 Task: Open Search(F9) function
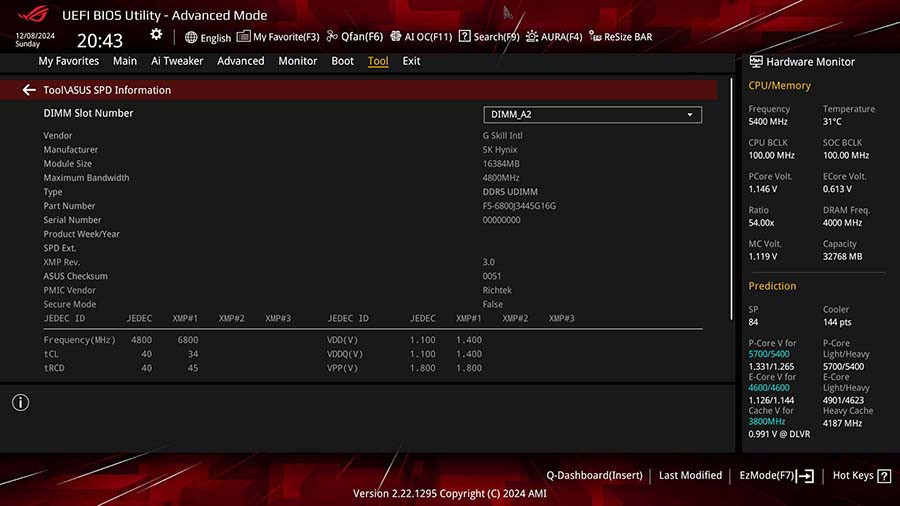click(x=489, y=37)
